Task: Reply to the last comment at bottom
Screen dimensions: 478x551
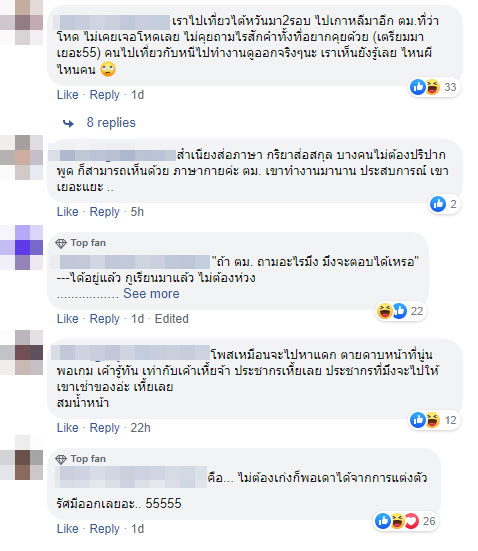Action: point(104,529)
